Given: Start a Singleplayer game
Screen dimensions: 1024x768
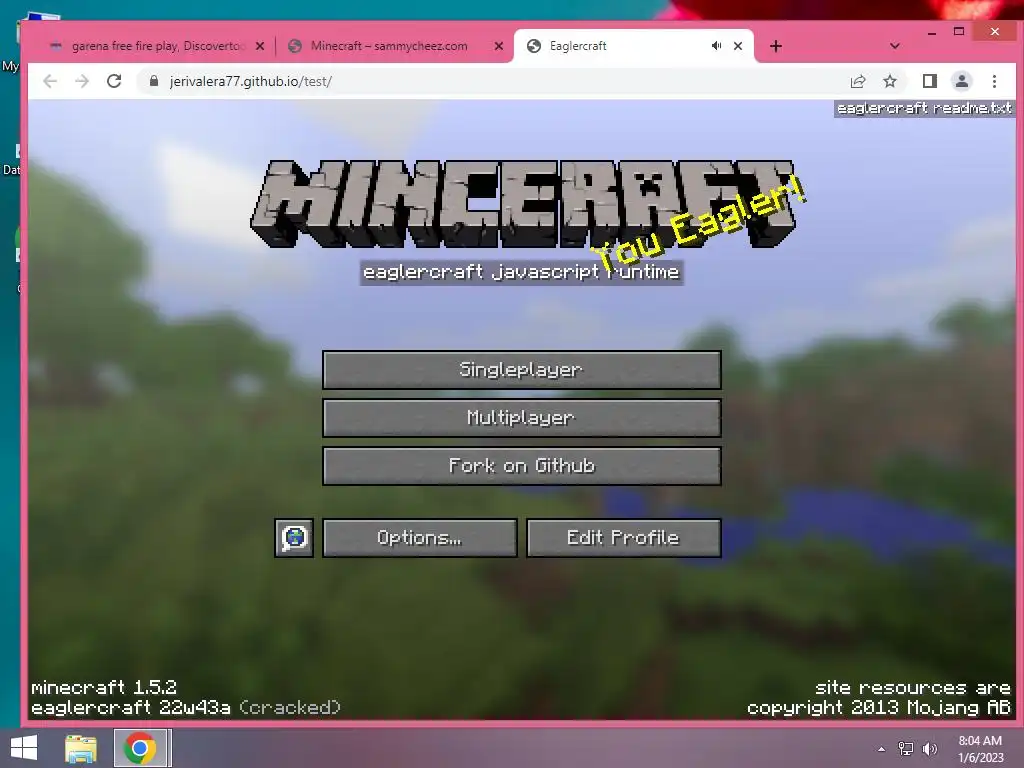Looking at the screenshot, I should 521,370.
